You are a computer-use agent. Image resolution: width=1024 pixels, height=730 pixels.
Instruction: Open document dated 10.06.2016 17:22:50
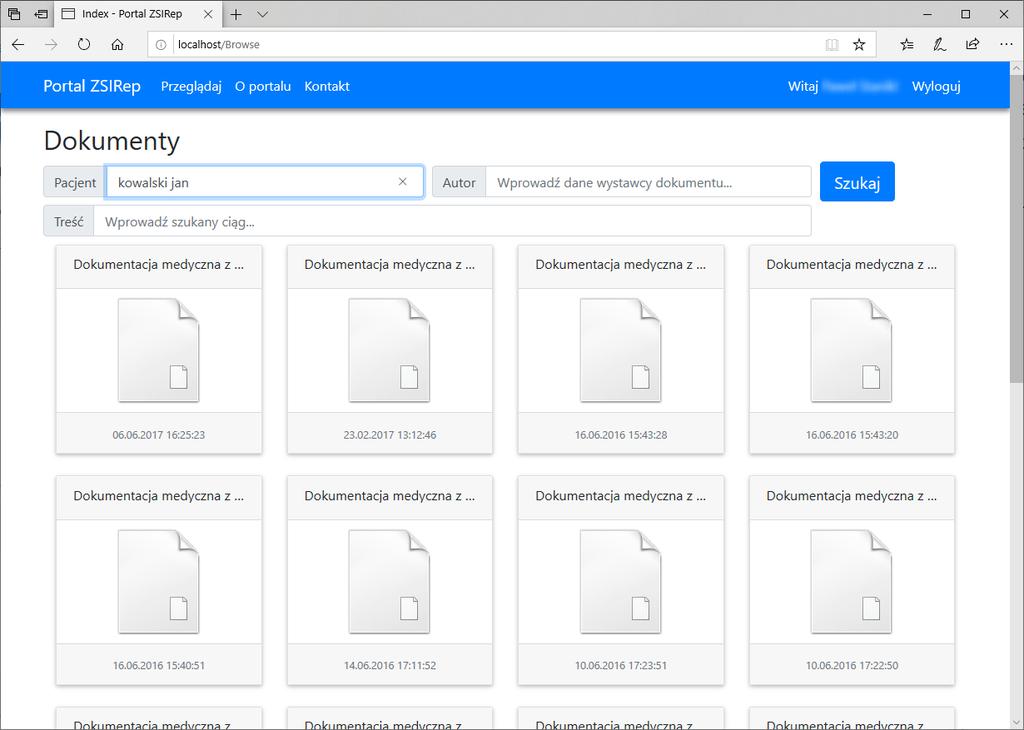tap(851, 581)
